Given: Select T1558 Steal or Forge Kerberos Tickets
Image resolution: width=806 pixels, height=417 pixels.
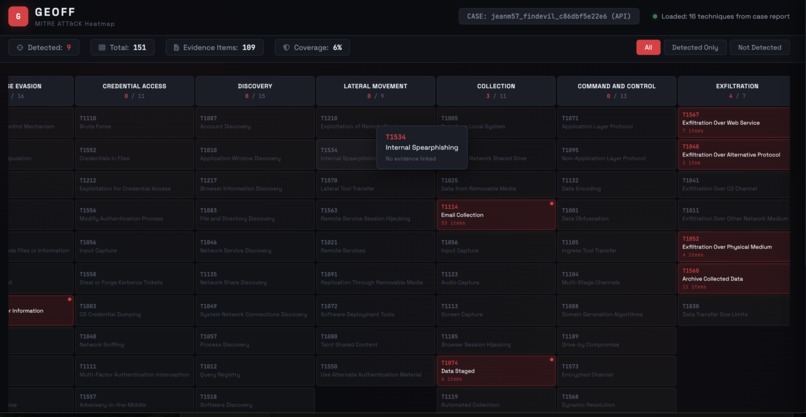Looking at the screenshot, I should (x=134, y=278).
